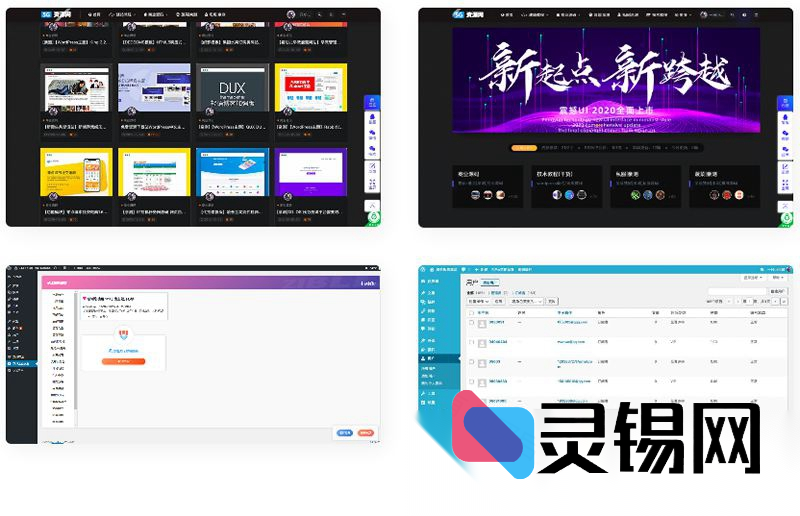
Task: Open the yellow thumbnail with red banner
Action: [x=311, y=87]
